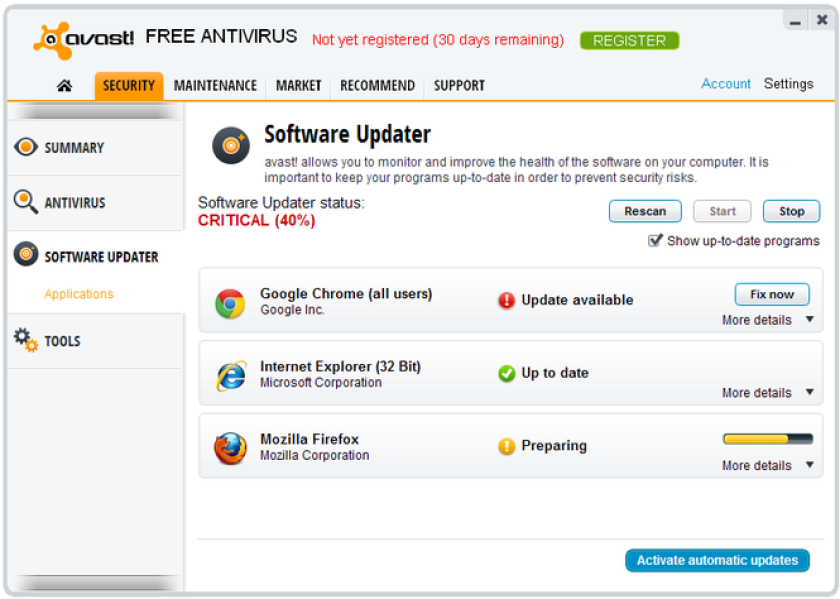Click the Start button
The width and height of the screenshot is (840, 599).
[722, 211]
